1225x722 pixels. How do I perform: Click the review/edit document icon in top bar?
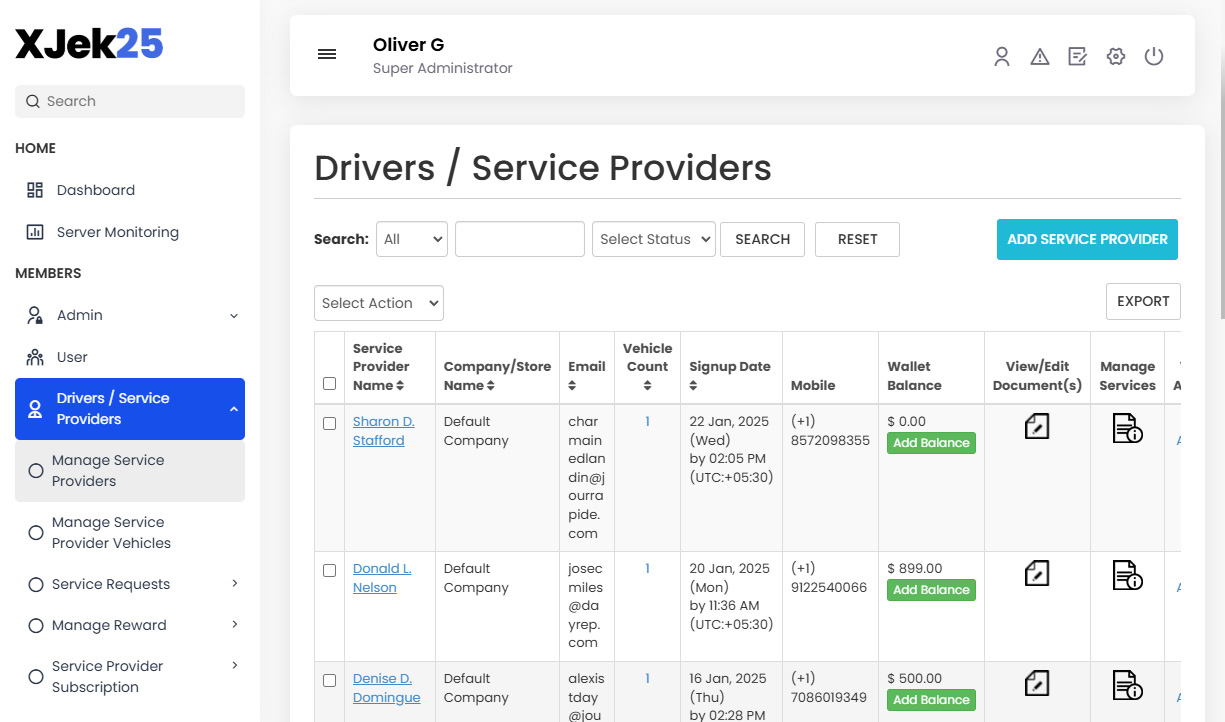1077,56
